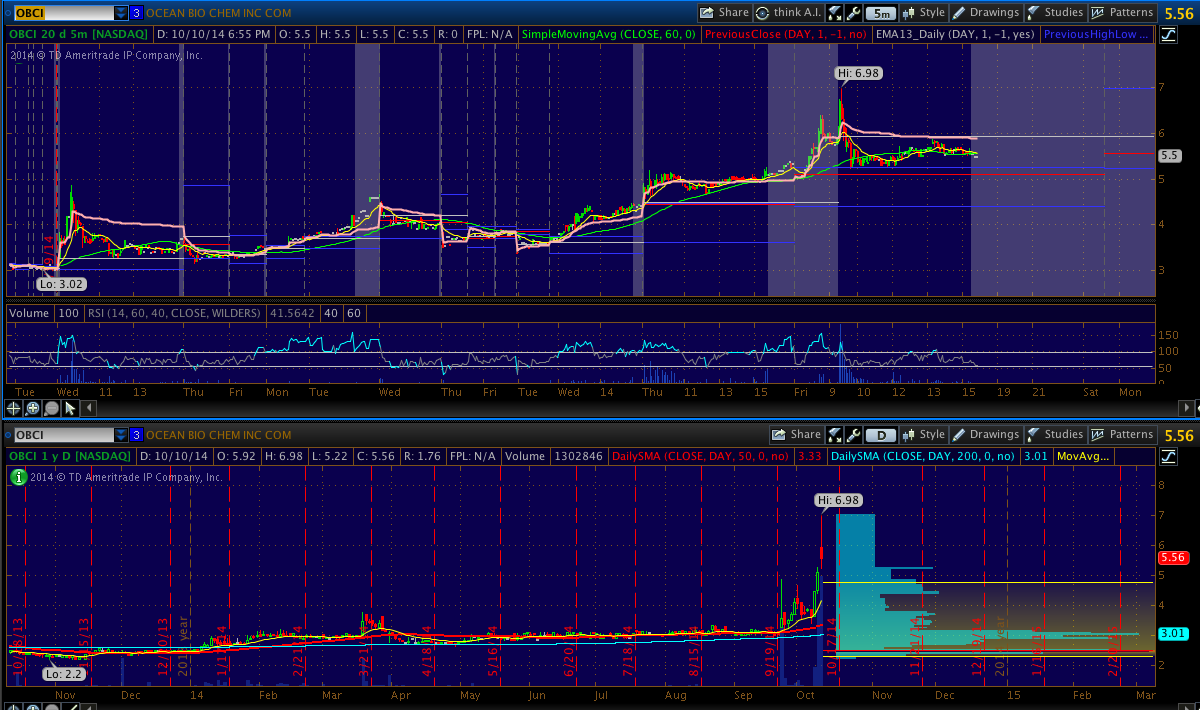Click Share on the upper chart
This screenshot has height=710, width=1200.
click(x=725, y=13)
